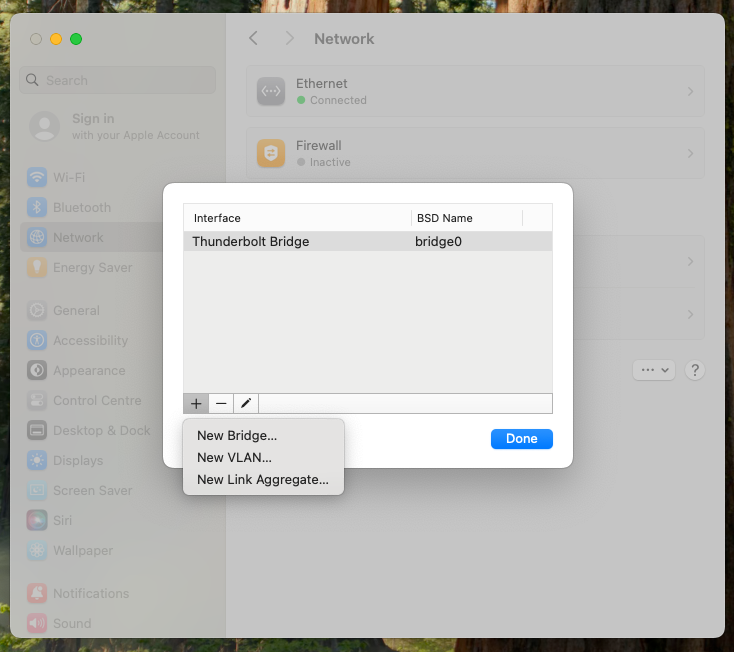Choose New Link Aggregate... option
This screenshot has width=734, height=652.
coord(262,479)
